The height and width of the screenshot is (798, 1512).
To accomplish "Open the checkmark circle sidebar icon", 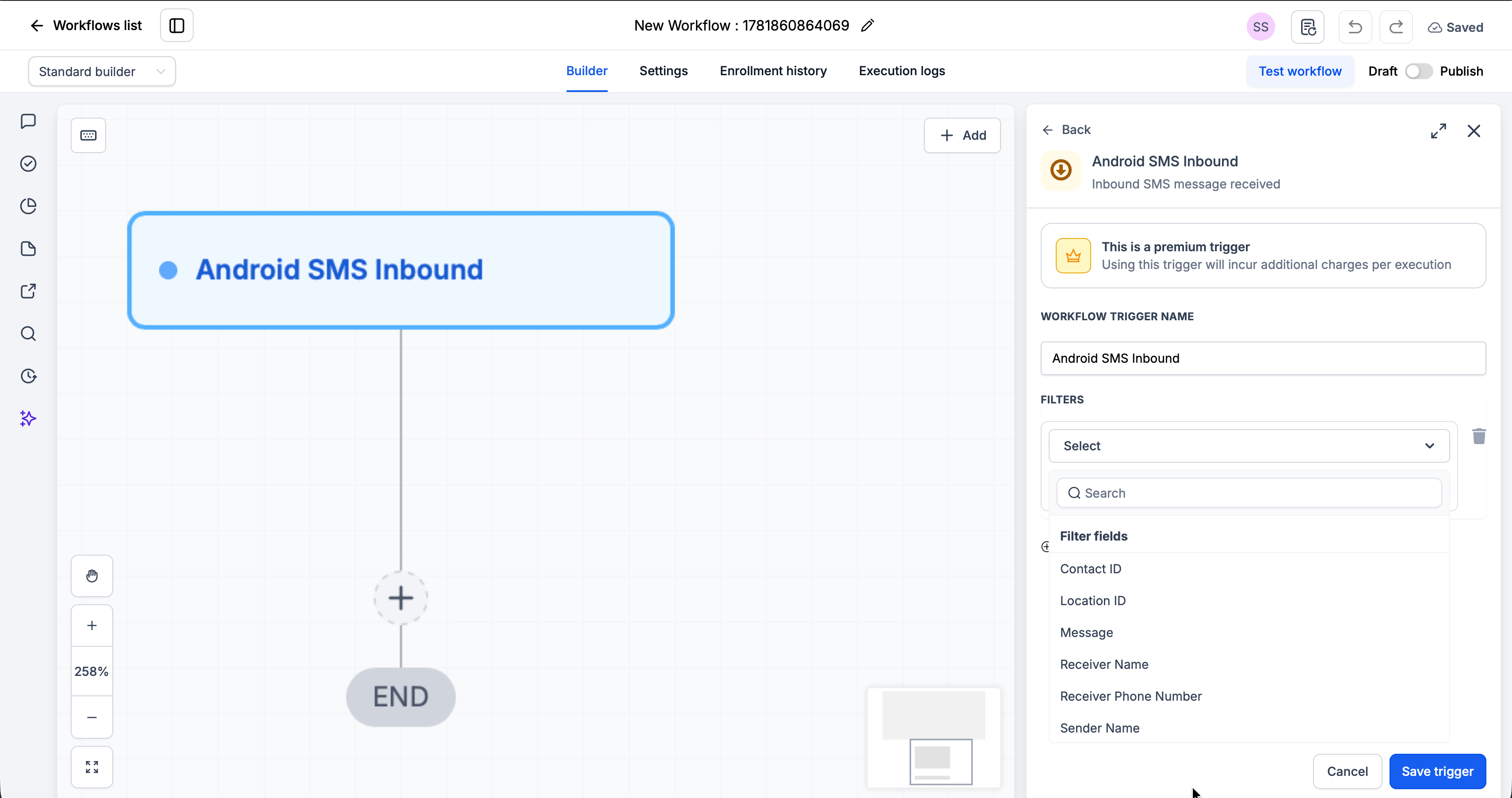I will coord(28,164).
